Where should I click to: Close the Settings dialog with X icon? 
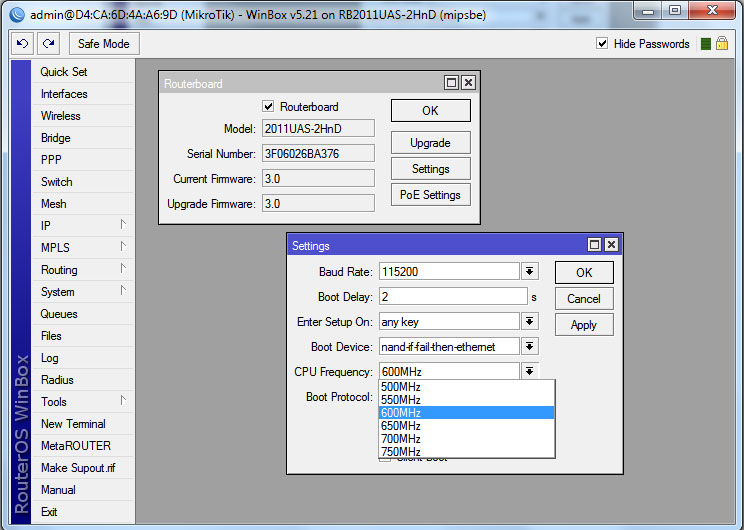coord(611,245)
